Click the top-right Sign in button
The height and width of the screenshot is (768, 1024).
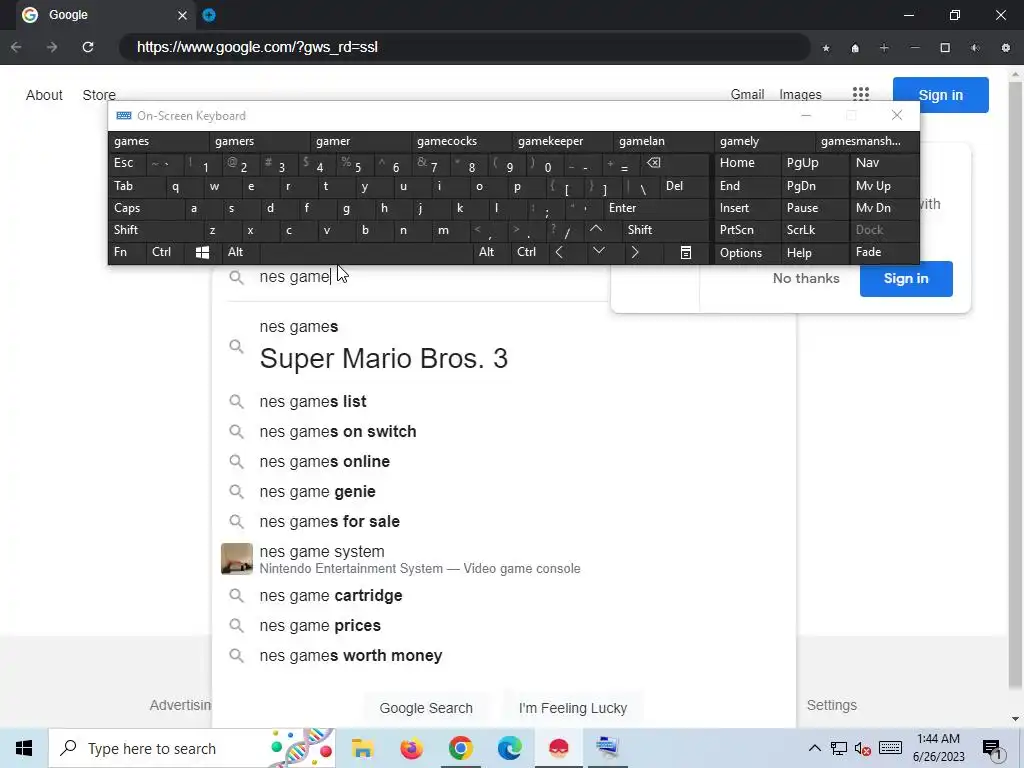click(x=940, y=95)
